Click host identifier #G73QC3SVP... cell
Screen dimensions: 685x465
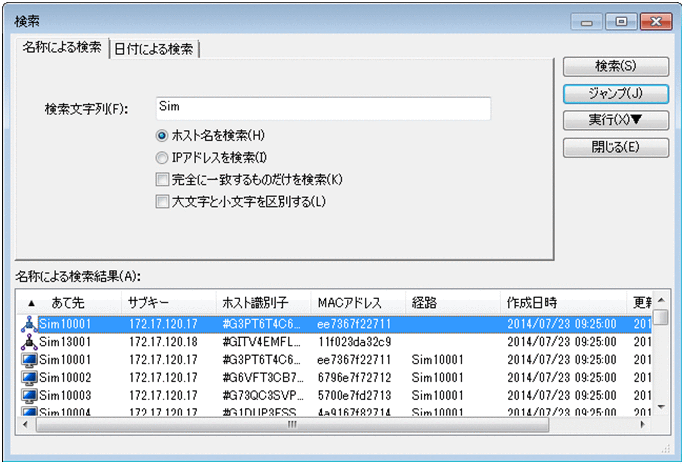click(x=261, y=396)
